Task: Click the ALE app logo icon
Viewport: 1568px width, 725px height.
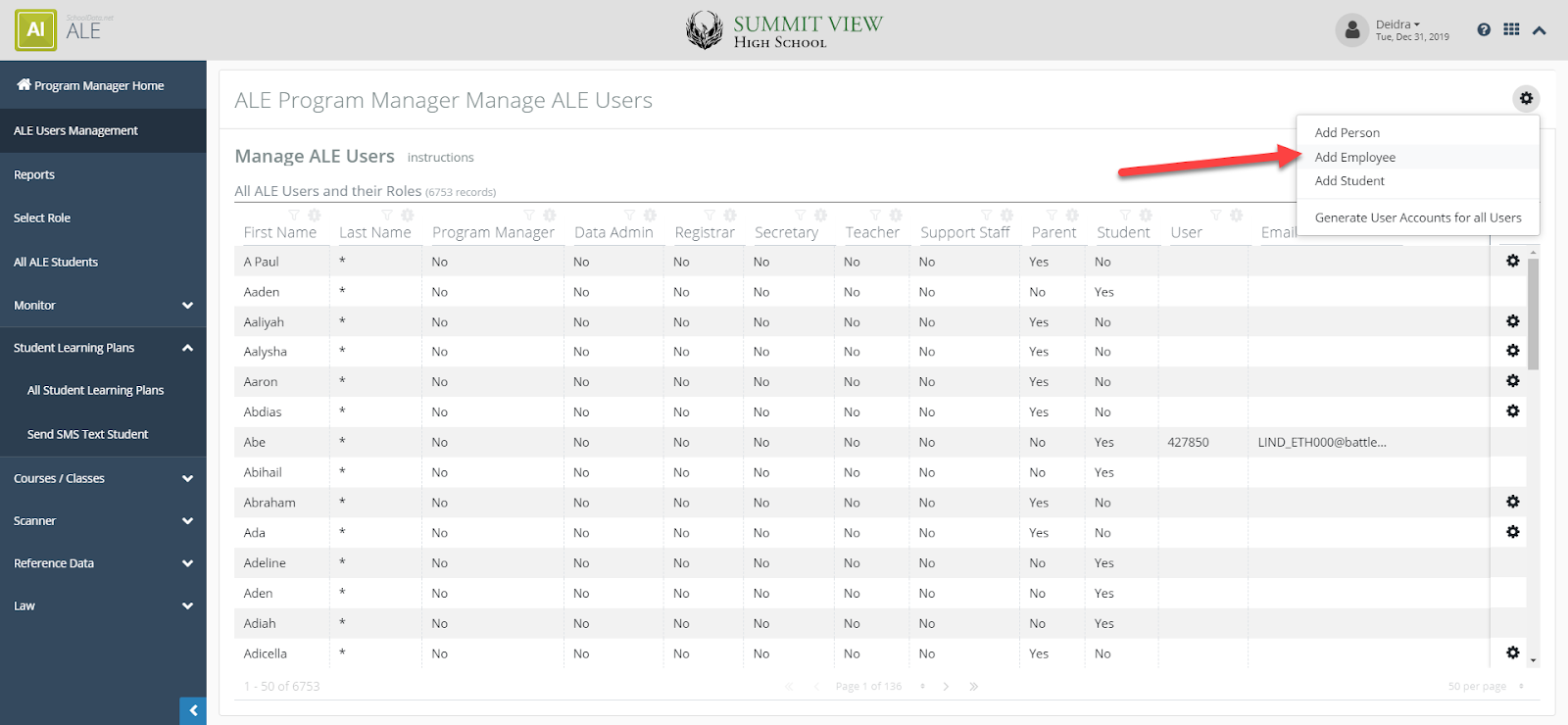Action: click(x=35, y=29)
